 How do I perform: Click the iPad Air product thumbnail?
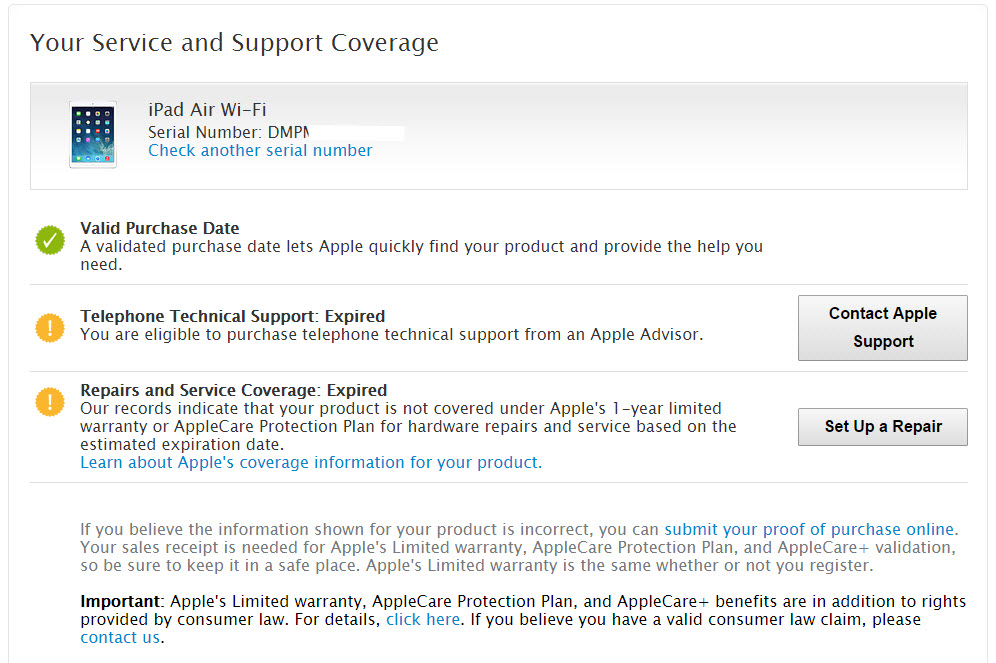[92, 134]
